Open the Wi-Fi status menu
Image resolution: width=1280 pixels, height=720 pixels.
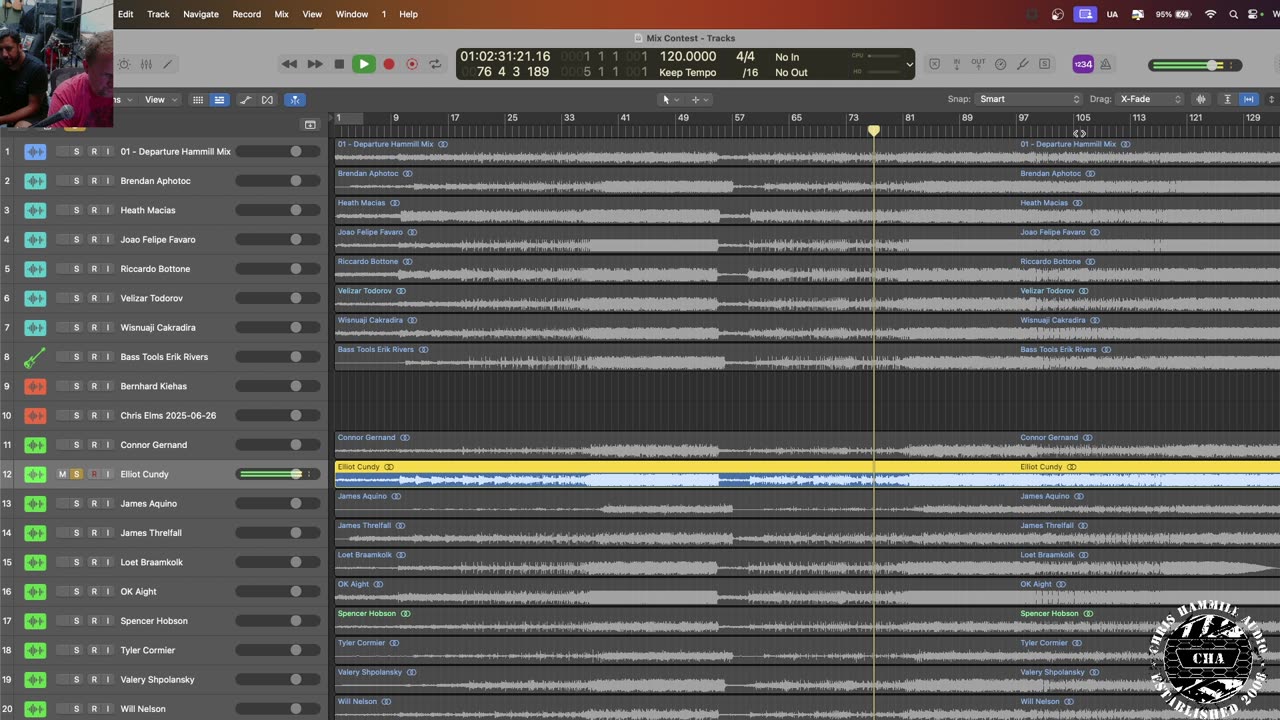[1210, 14]
